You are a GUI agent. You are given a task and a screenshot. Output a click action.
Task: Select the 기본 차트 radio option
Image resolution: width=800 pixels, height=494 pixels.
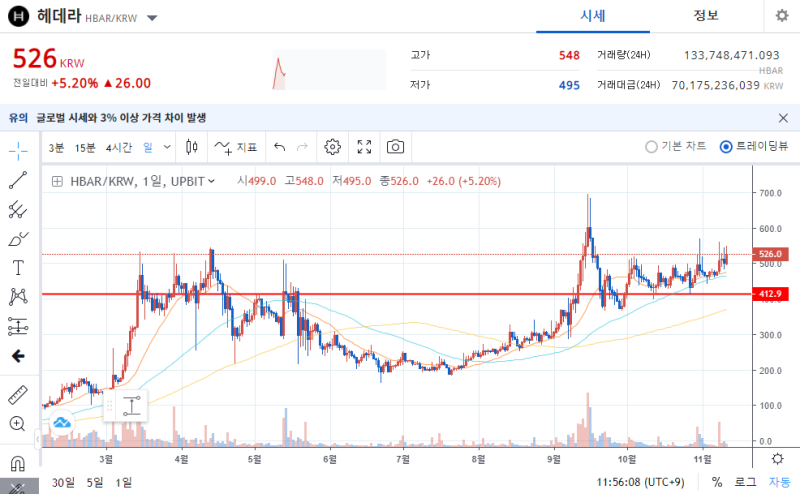point(676,146)
